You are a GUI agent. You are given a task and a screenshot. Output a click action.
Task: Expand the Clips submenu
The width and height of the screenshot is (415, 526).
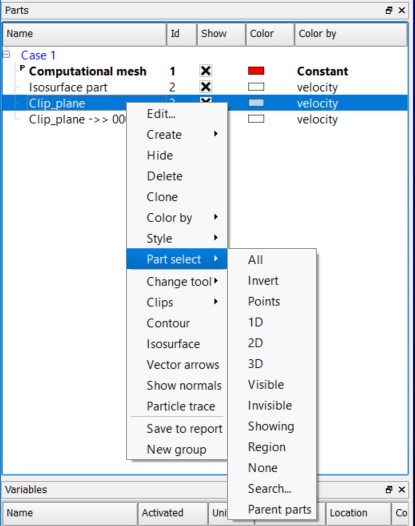coord(177,302)
